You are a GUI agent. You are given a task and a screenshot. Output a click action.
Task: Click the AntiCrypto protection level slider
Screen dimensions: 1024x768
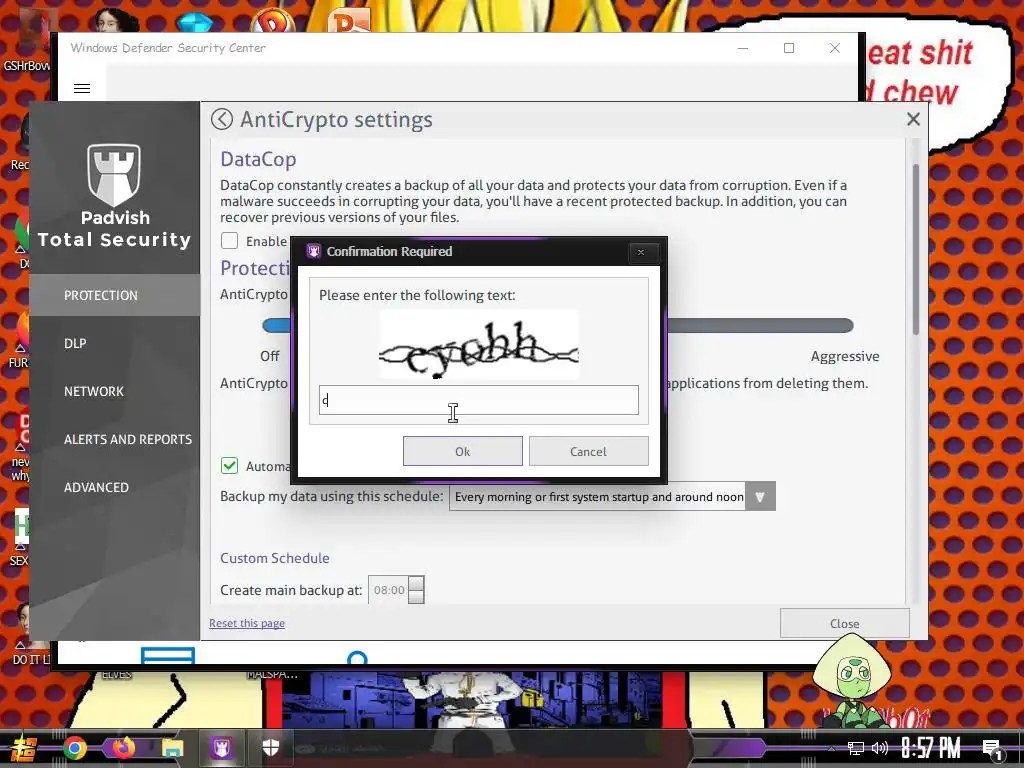tap(558, 325)
